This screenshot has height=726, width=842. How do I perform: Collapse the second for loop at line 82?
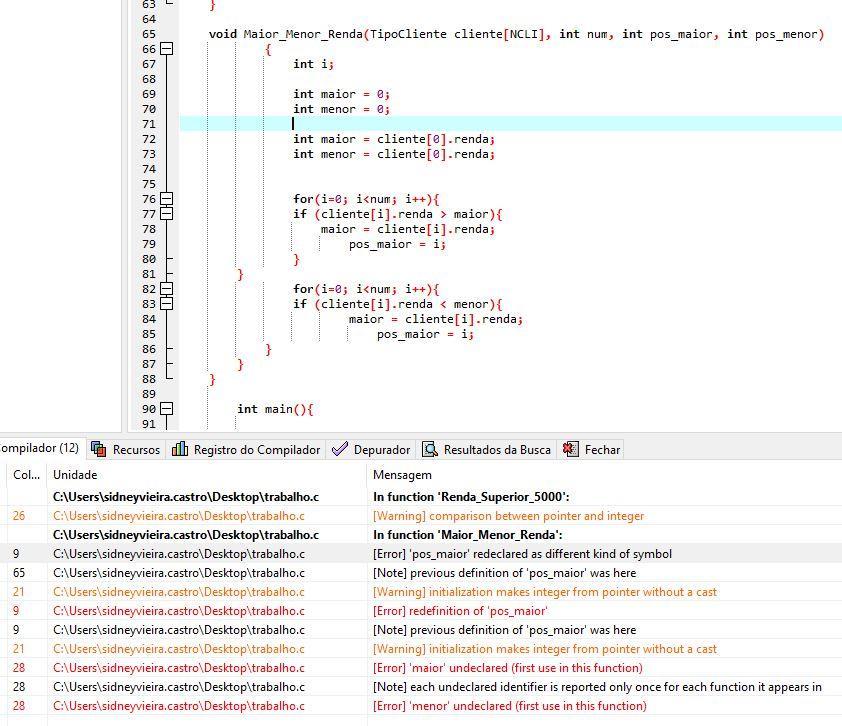tap(167, 289)
